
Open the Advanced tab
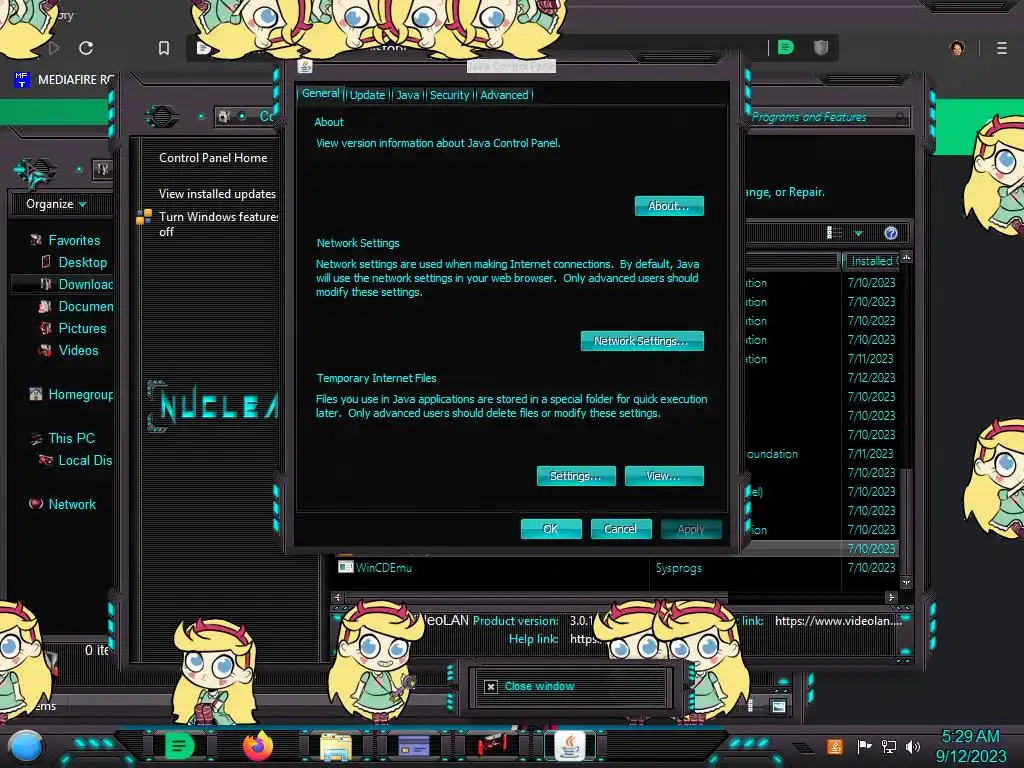504,95
